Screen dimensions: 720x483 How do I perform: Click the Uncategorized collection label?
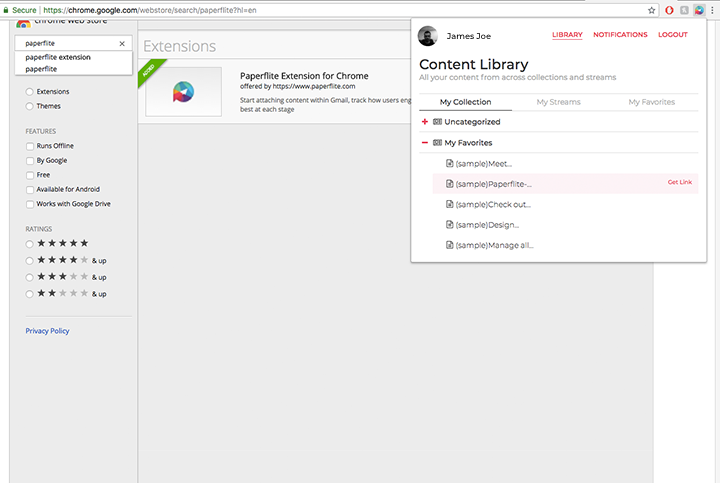[x=472, y=122]
